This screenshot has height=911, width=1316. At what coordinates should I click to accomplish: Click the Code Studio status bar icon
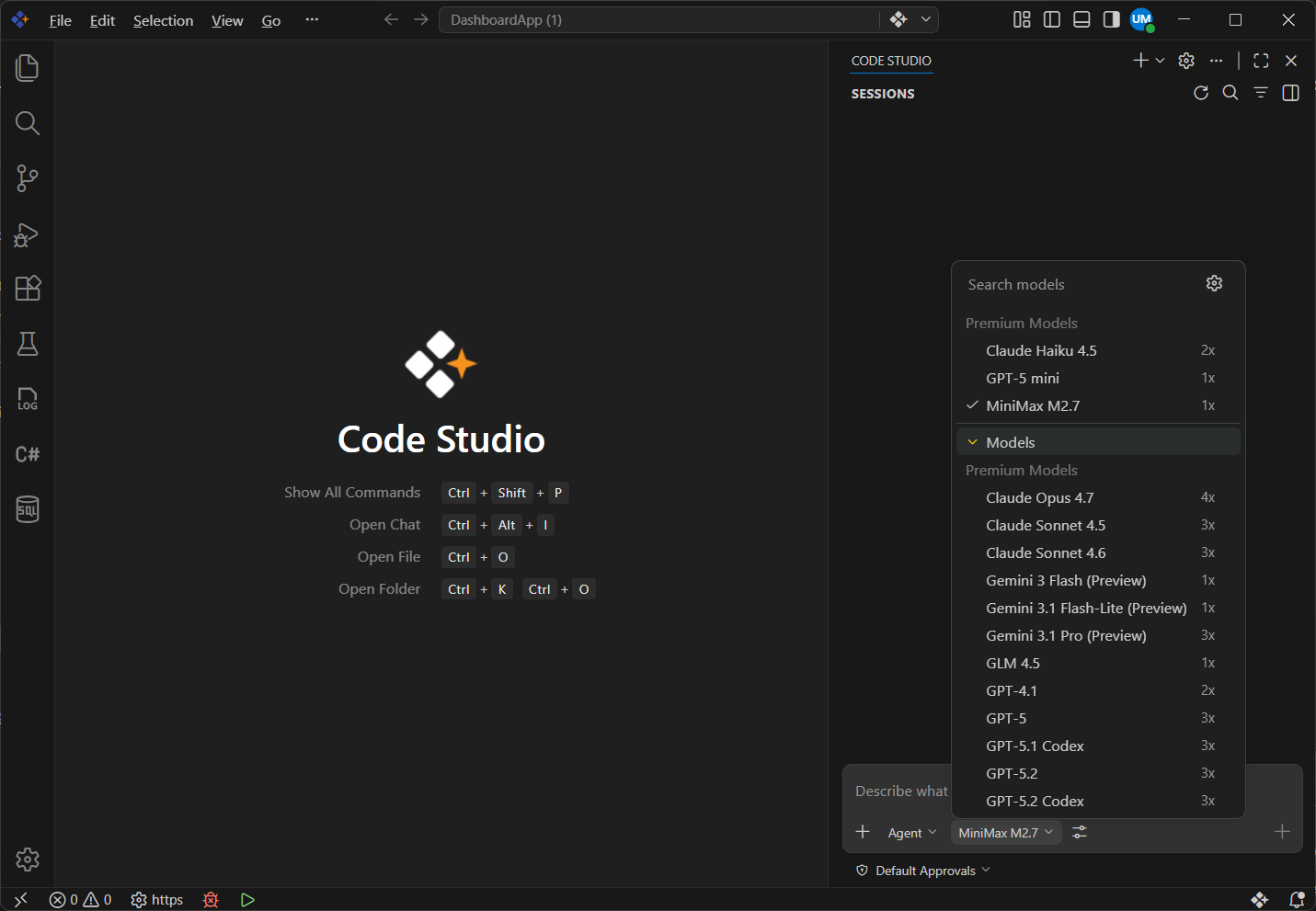point(1260,900)
